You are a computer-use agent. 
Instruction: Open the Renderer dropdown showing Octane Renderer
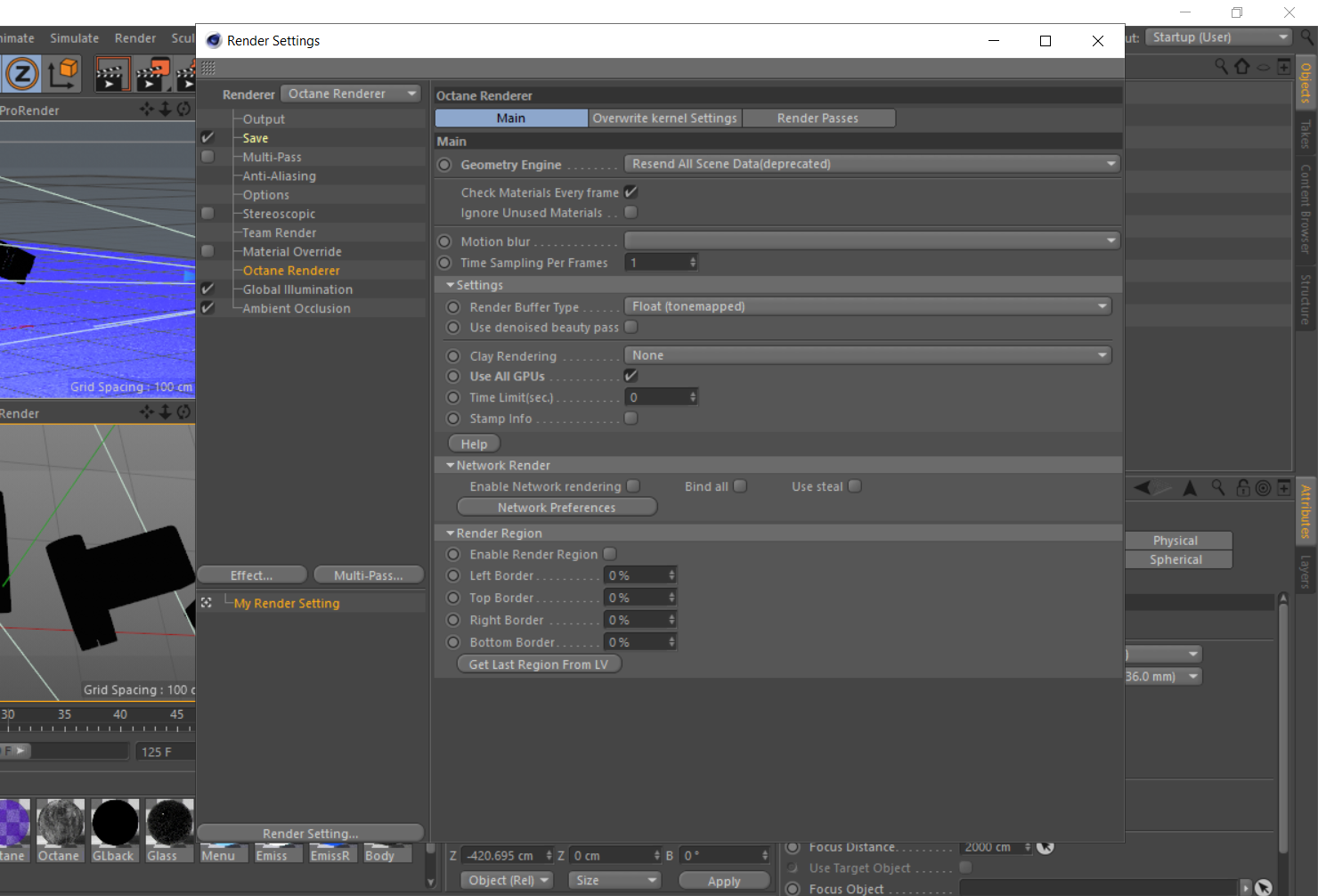click(352, 94)
